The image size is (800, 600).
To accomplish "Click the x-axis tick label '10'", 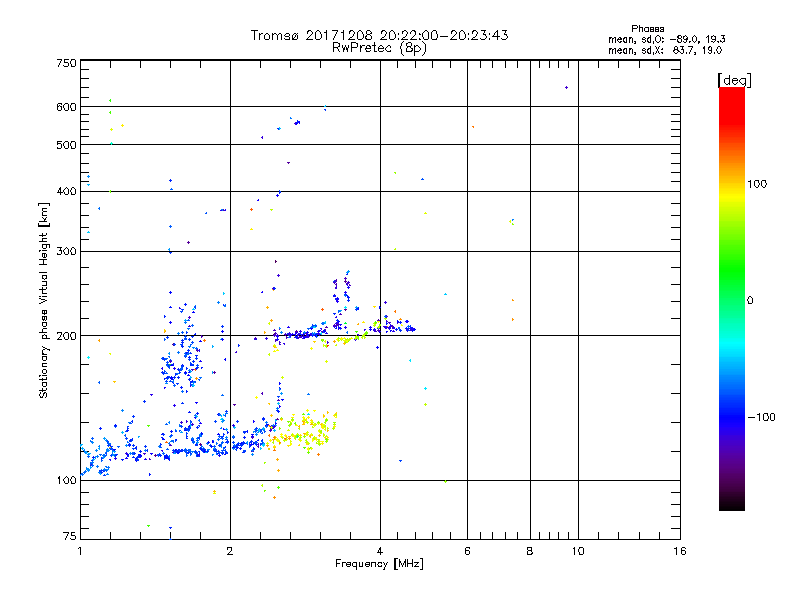I will [x=578, y=551].
